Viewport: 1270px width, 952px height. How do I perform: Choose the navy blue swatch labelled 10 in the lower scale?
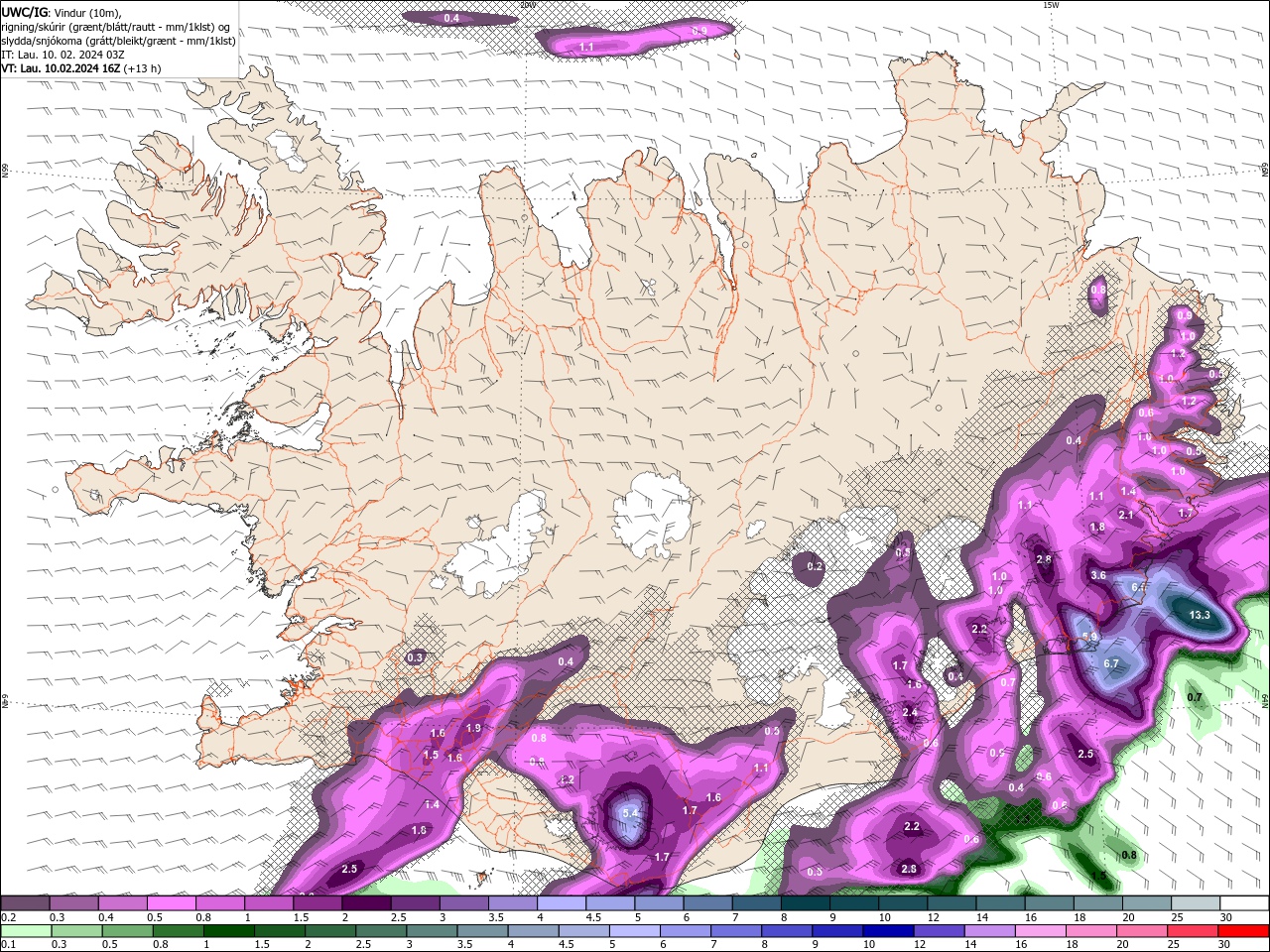pyautogui.click(x=887, y=931)
